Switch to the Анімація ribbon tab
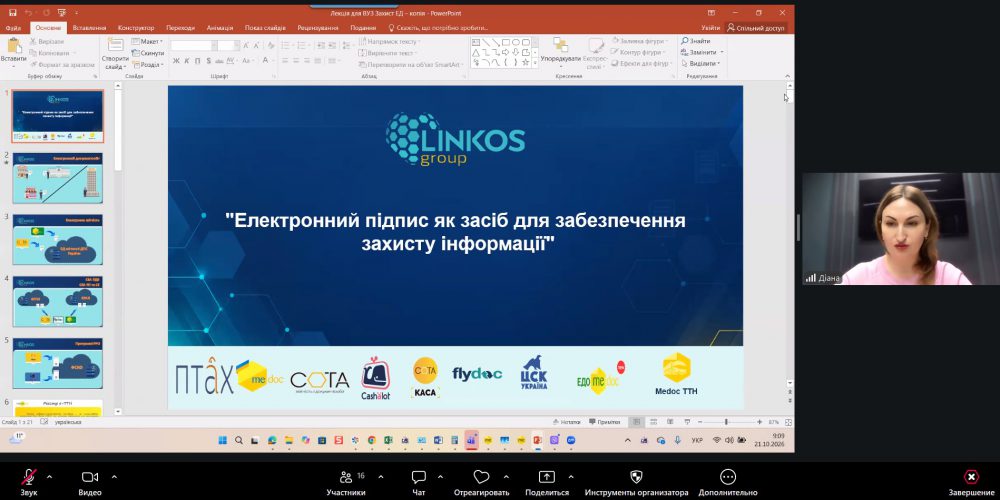 [x=220, y=28]
